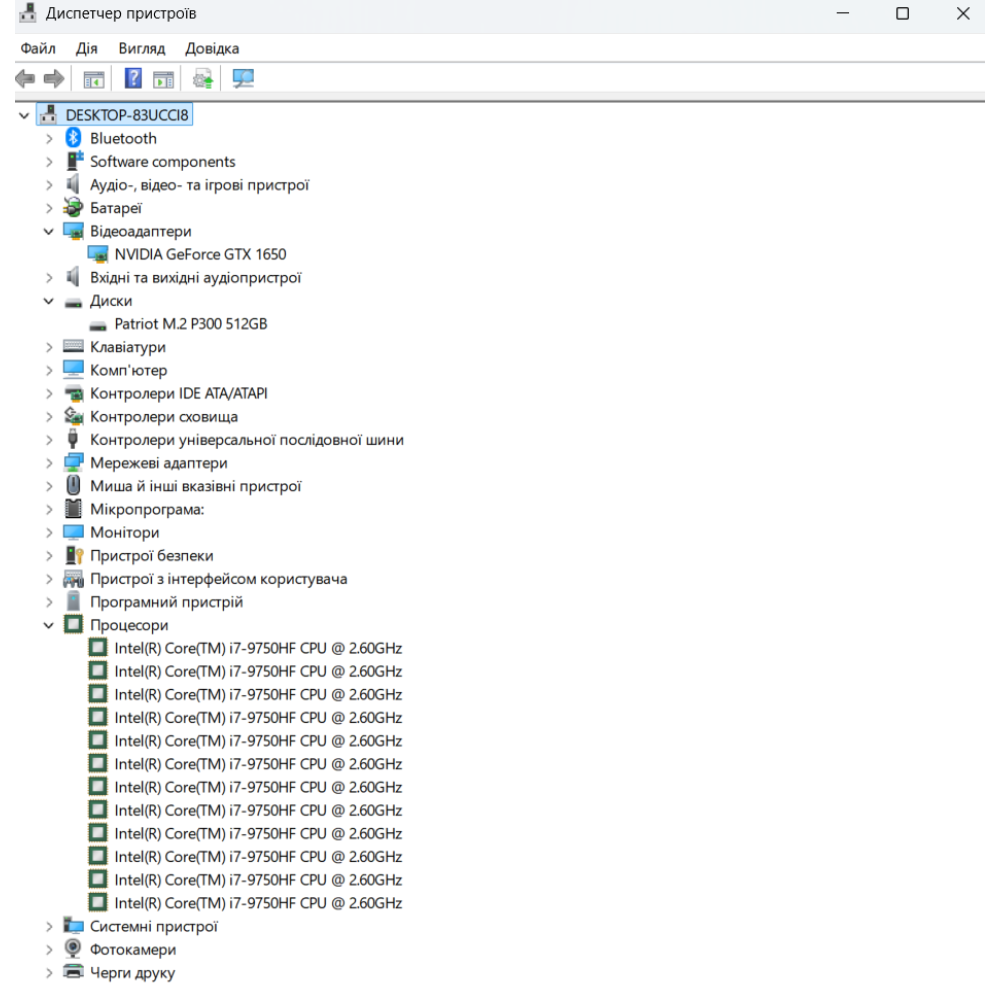Expand the Клавіатури category
The image size is (1000, 1000).
pos(48,347)
